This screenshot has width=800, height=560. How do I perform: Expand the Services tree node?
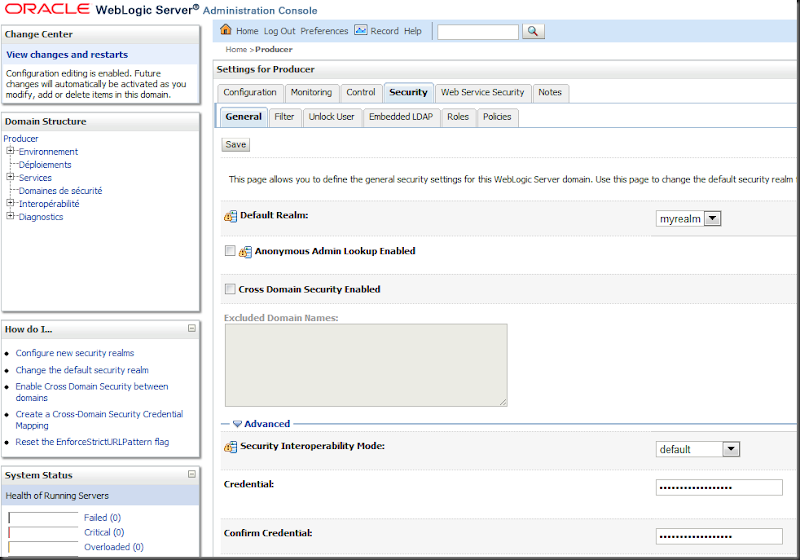(10, 176)
